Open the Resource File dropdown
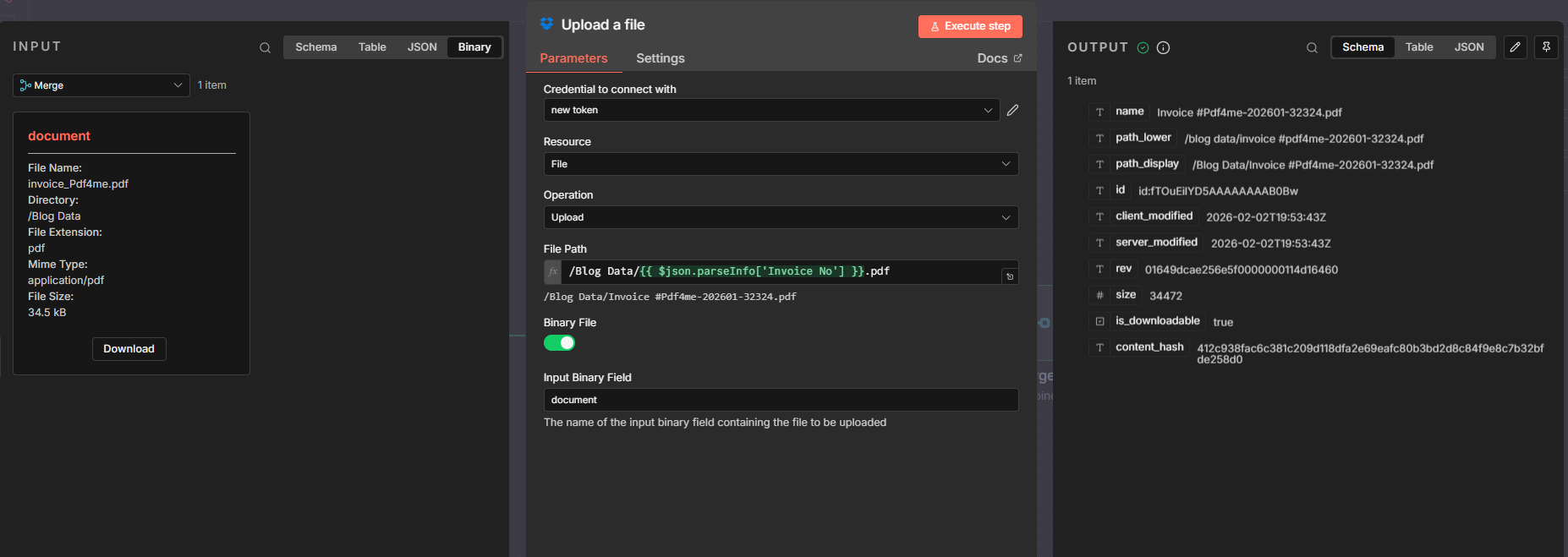 point(781,164)
